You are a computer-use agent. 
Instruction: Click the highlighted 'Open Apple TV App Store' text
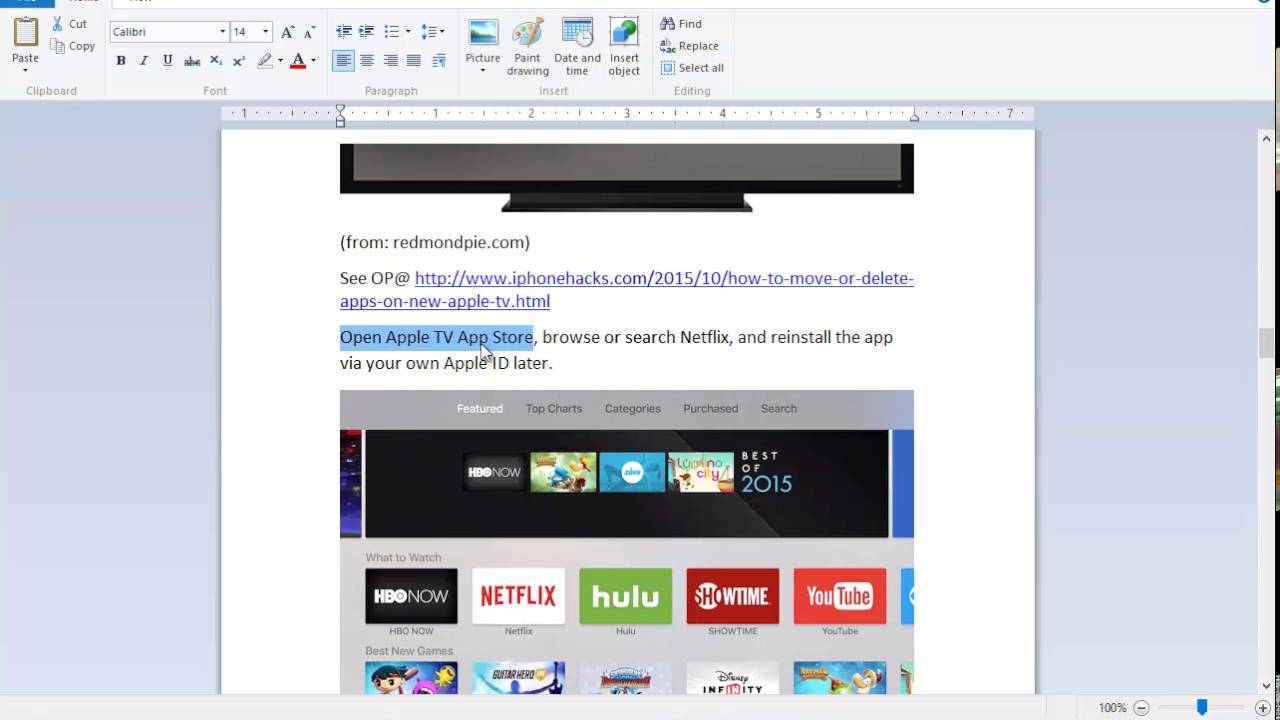click(x=437, y=337)
